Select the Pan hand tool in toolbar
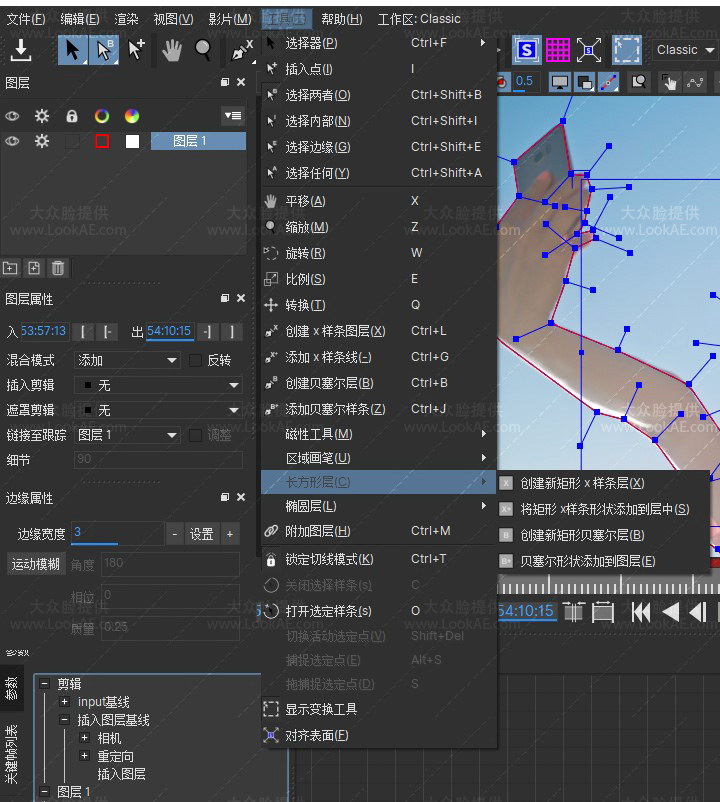 point(171,50)
